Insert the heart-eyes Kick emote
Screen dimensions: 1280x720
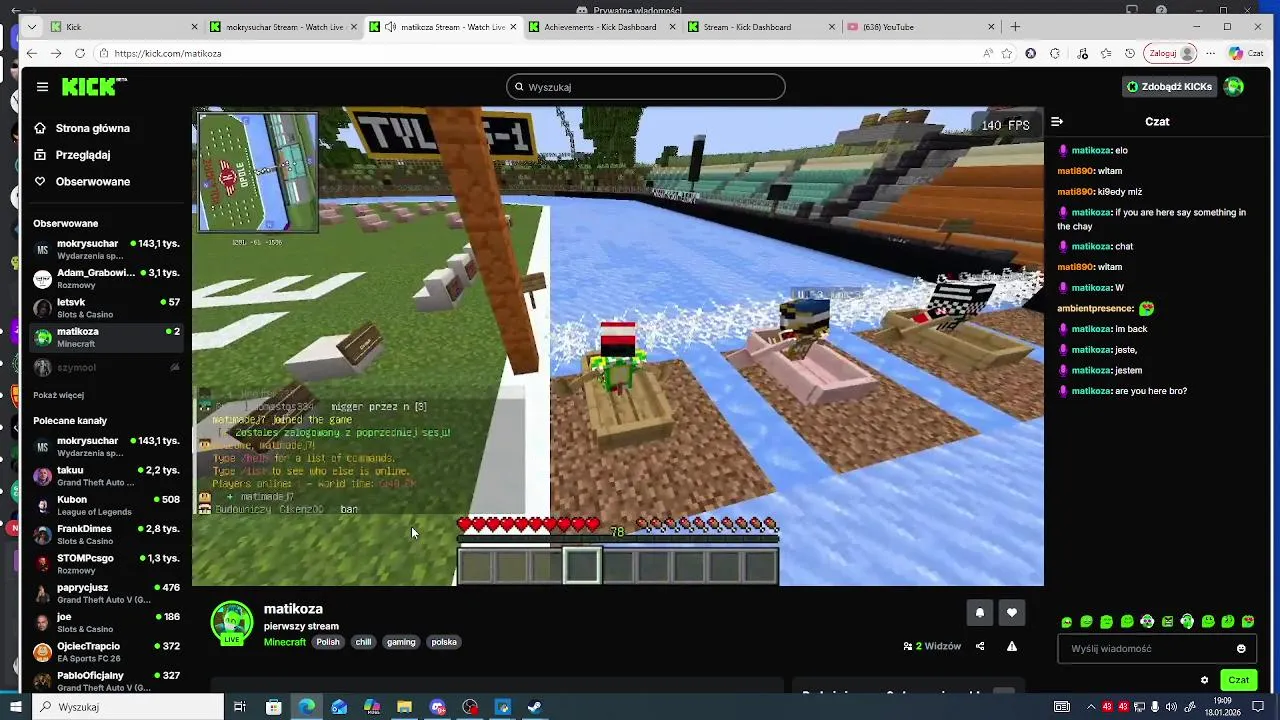tap(1248, 622)
